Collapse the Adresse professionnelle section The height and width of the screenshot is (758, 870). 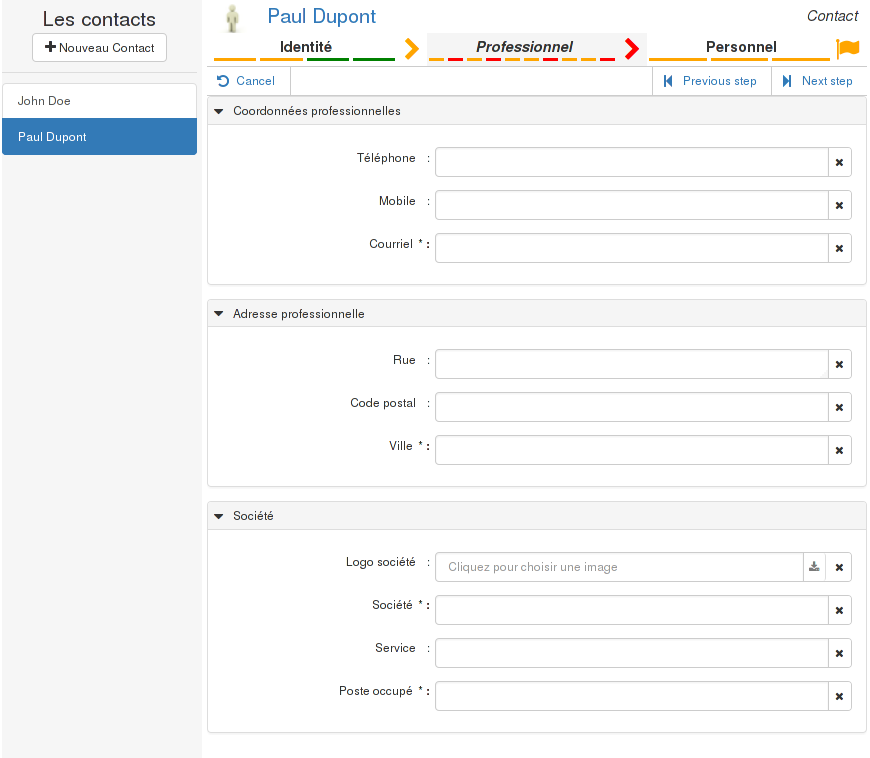click(x=220, y=314)
